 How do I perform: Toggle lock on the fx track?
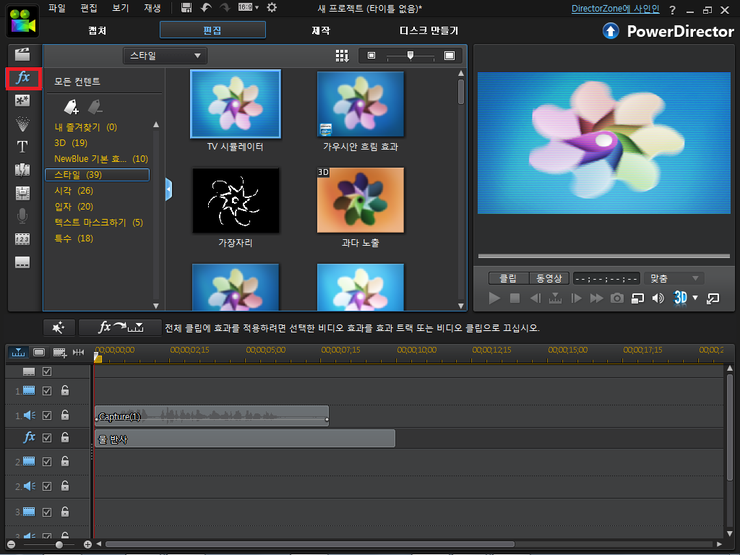(65, 437)
